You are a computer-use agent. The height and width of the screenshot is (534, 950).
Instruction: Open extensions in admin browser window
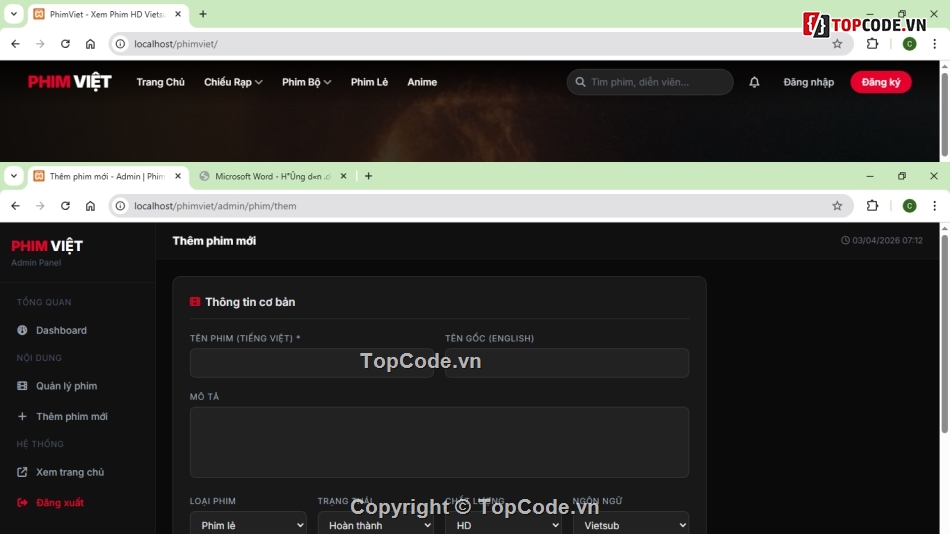(x=872, y=206)
